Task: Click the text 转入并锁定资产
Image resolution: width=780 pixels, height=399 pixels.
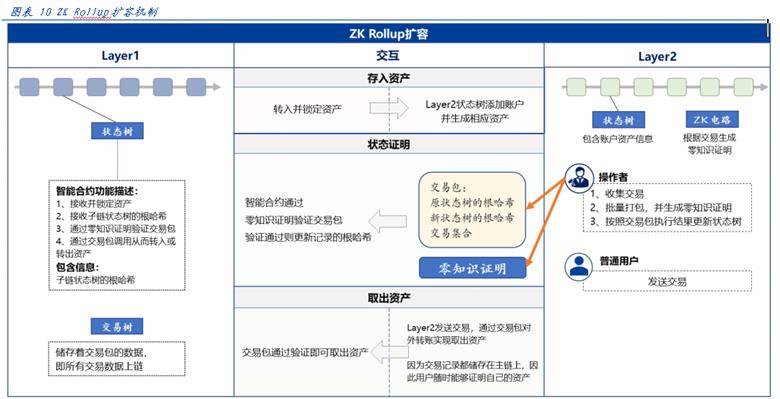Action: coord(307,109)
